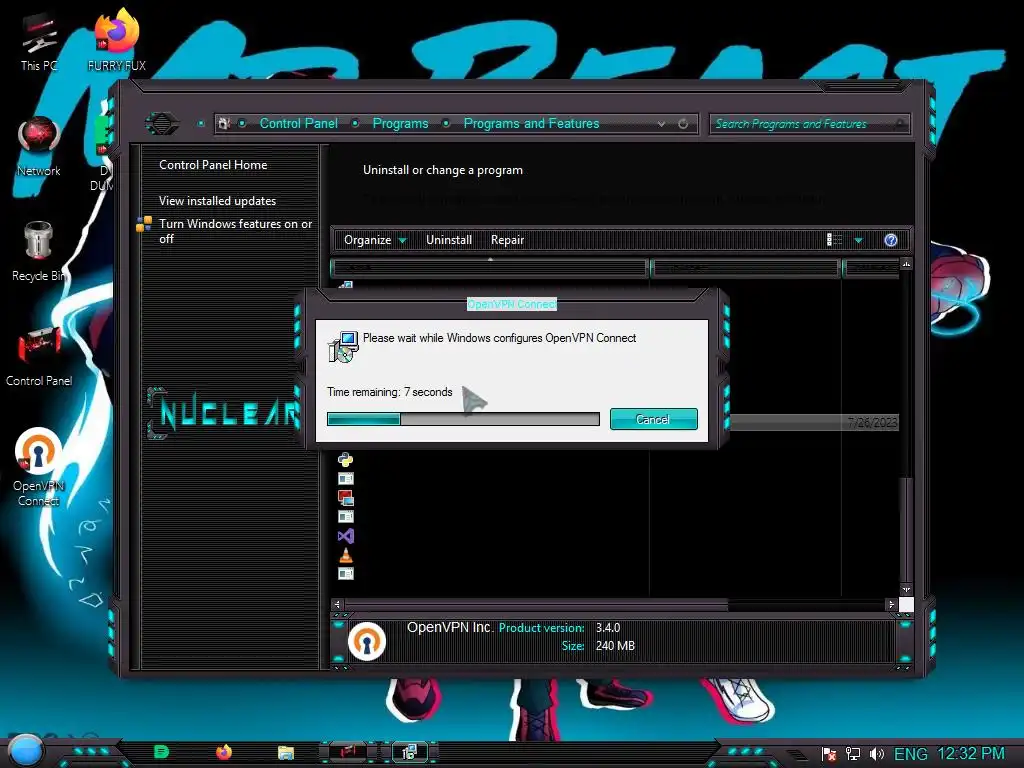Viewport: 1024px width, 768px height.
Task: Click Time remaining: 7 seconds text
Action: coord(390,392)
